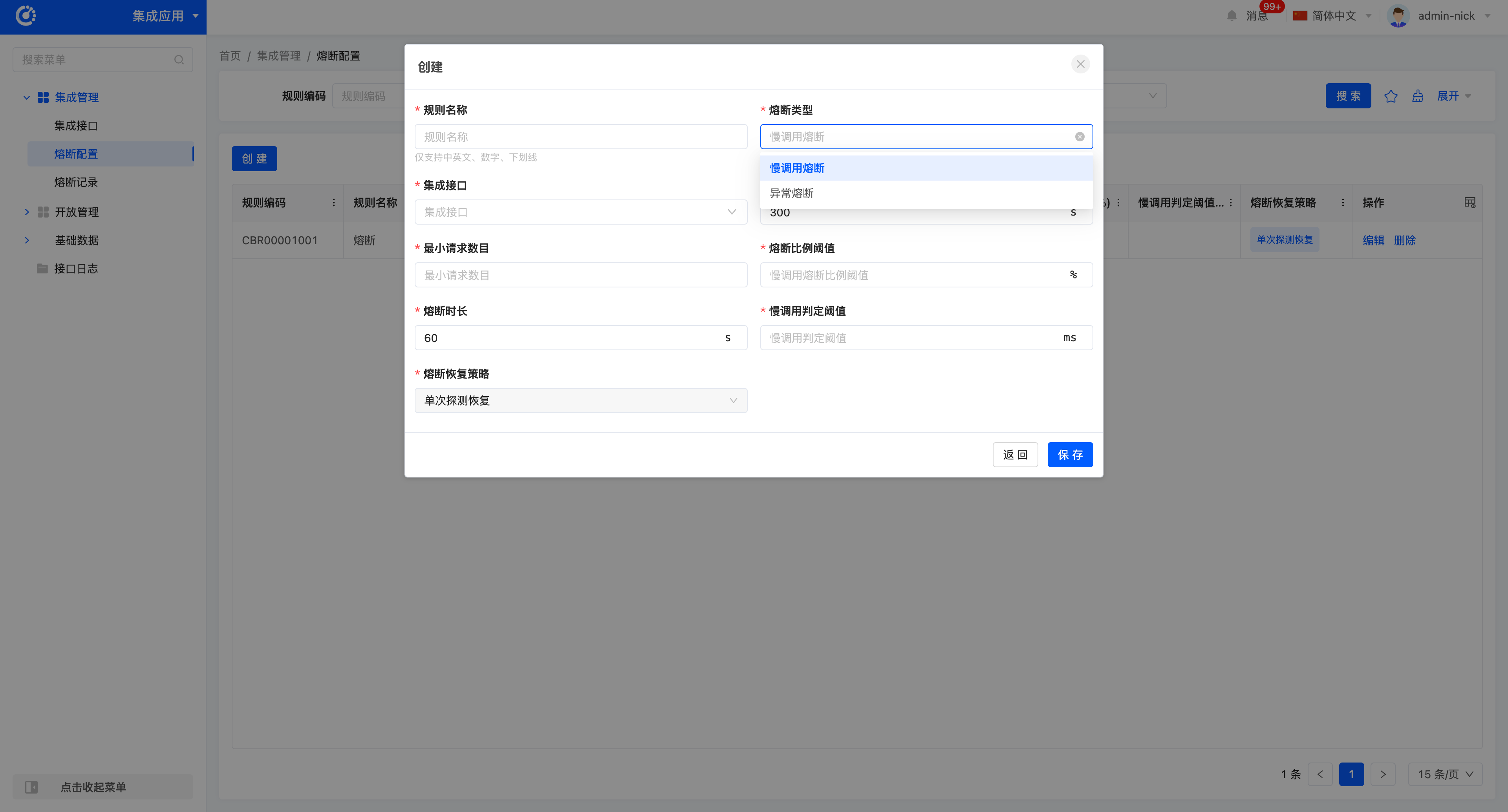Viewport: 1508px width, 812px height.
Task: Click the 返回 button
Action: [x=1014, y=455]
